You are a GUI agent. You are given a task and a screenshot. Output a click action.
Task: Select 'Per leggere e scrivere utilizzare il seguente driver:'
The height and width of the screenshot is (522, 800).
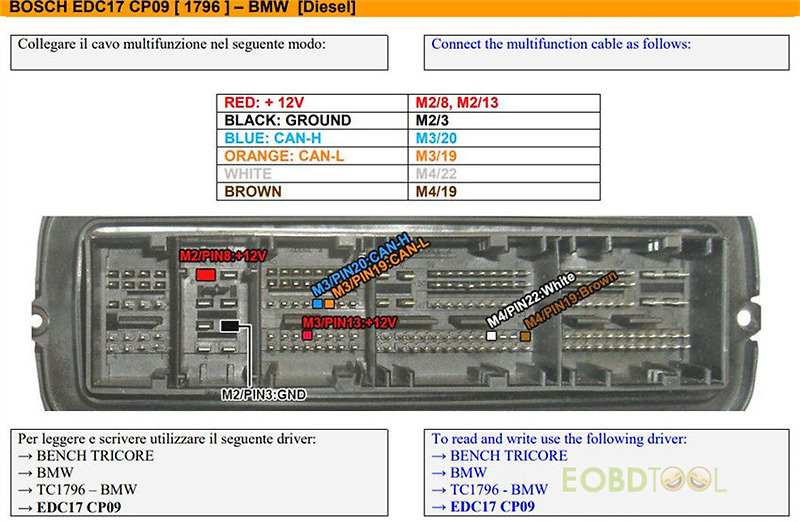(x=167, y=439)
